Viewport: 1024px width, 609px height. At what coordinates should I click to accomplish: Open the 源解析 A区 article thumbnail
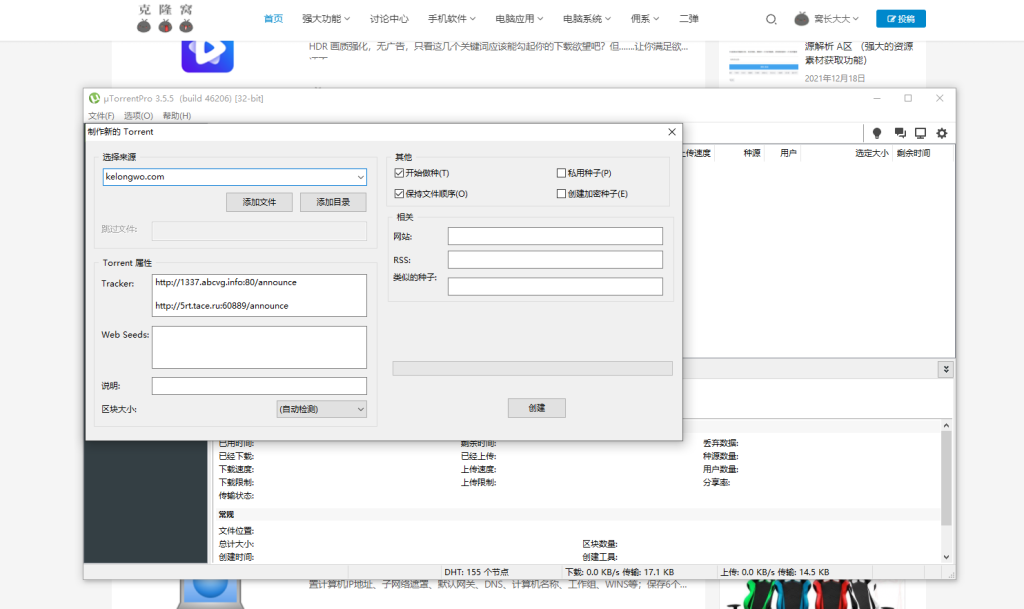point(763,64)
